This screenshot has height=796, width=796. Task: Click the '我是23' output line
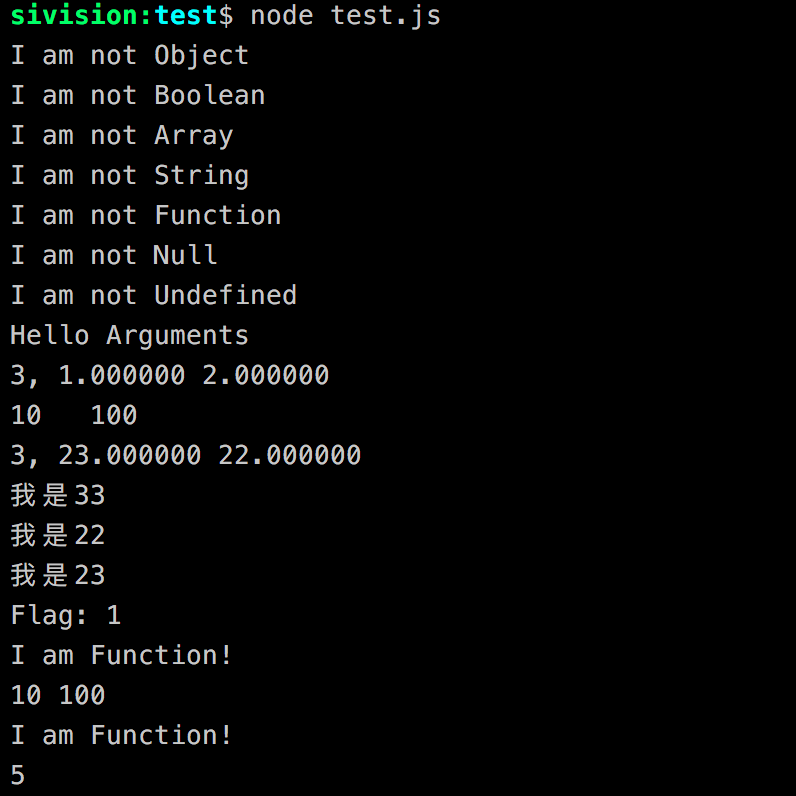pyautogui.click(x=58, y=576)
